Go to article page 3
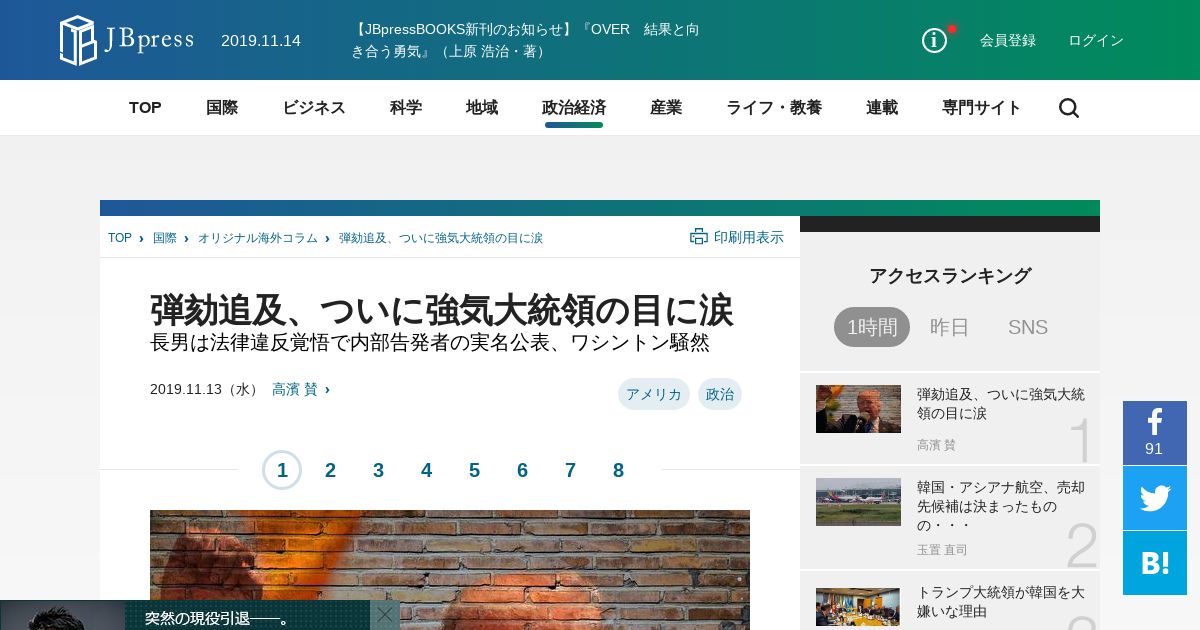The height and width of the screenshot is (630, 1200). pos(378,470)
